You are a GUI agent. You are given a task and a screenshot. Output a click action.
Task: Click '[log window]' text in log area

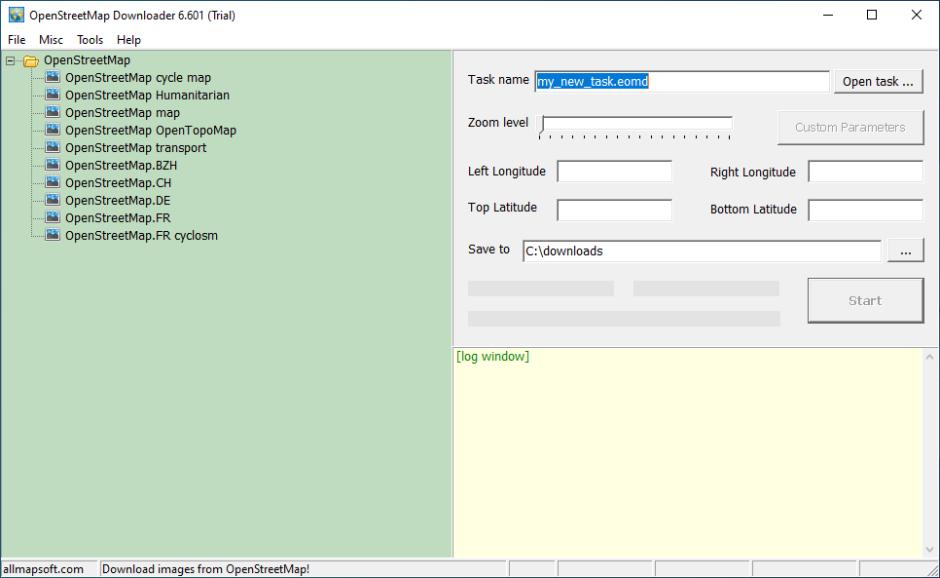point(493,356)
